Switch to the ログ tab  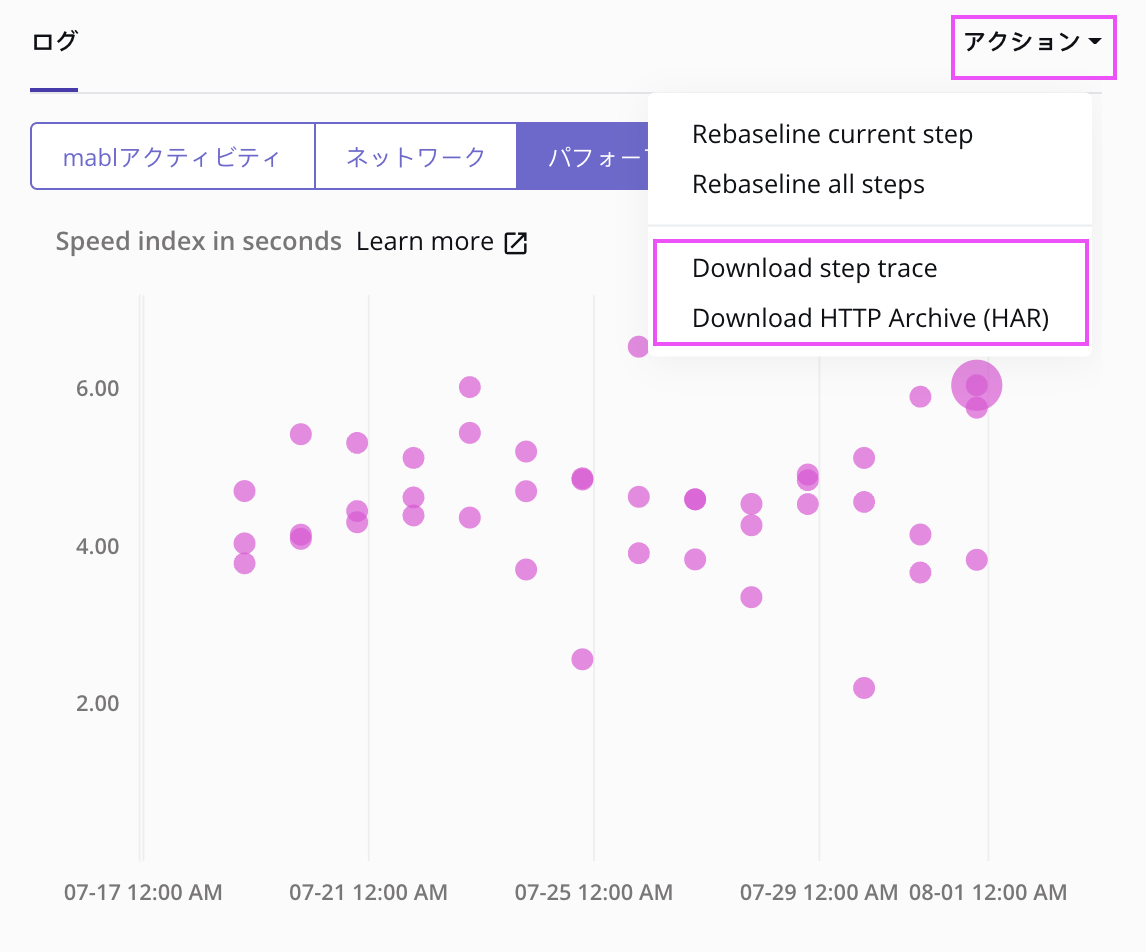click(x=54, y=42)
